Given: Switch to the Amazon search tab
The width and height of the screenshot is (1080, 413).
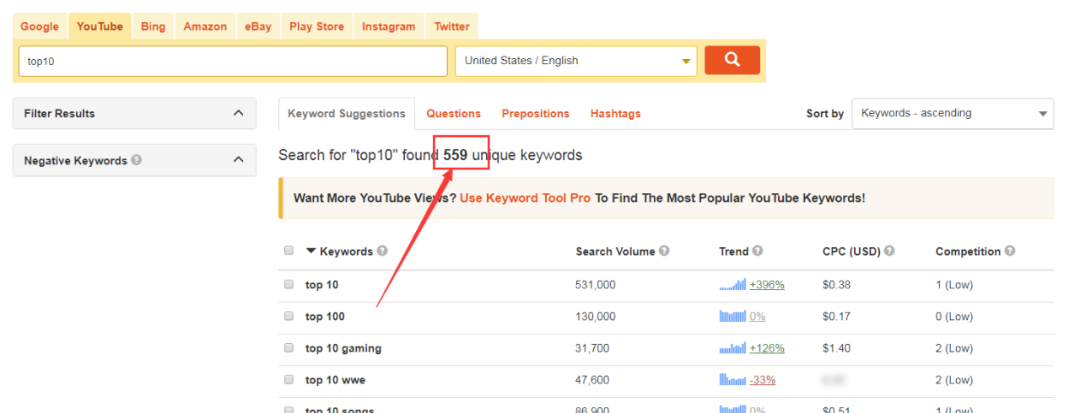Looking at the screenshot, I should (205, 27).
